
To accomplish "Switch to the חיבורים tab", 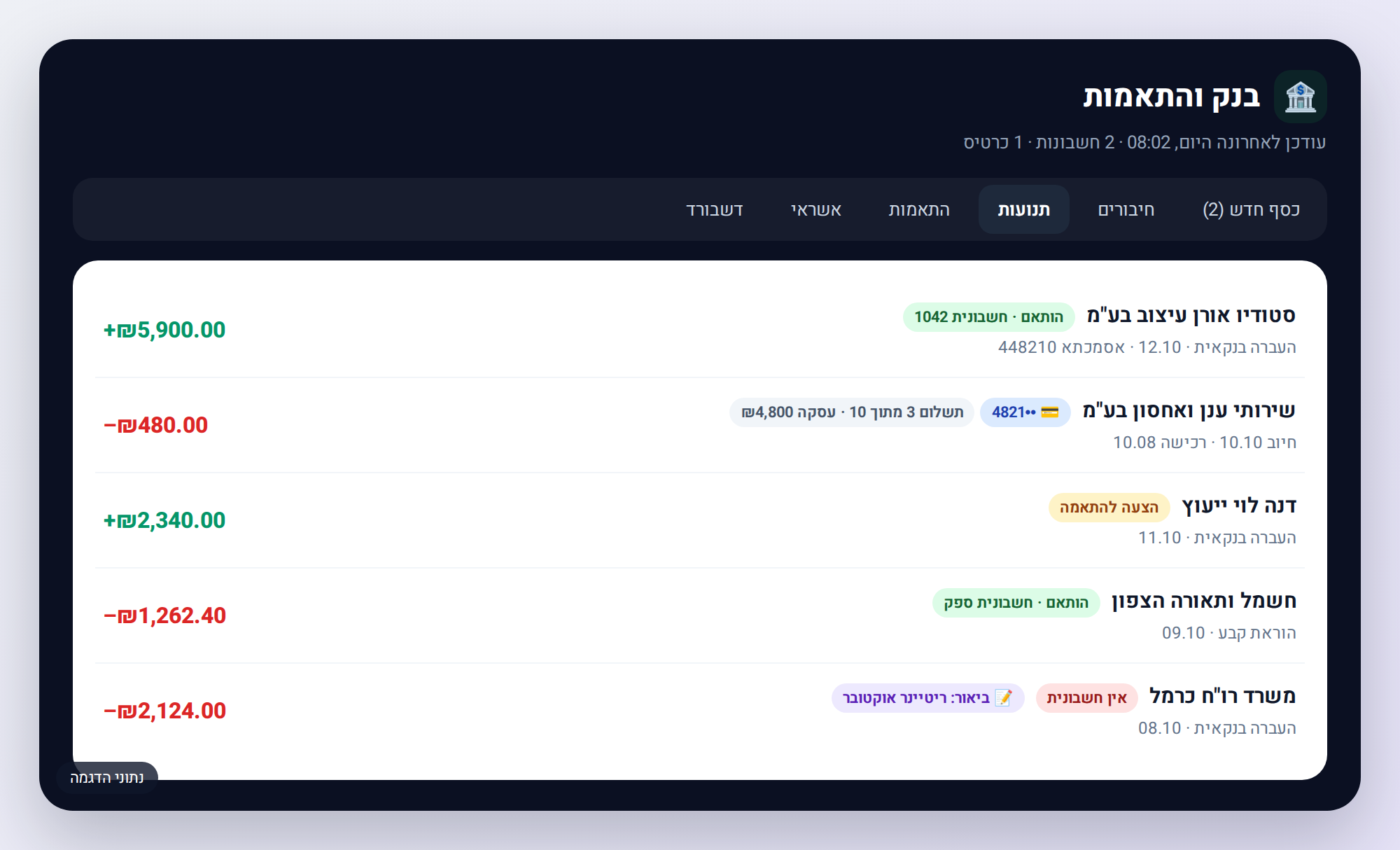I will 1126,209.
